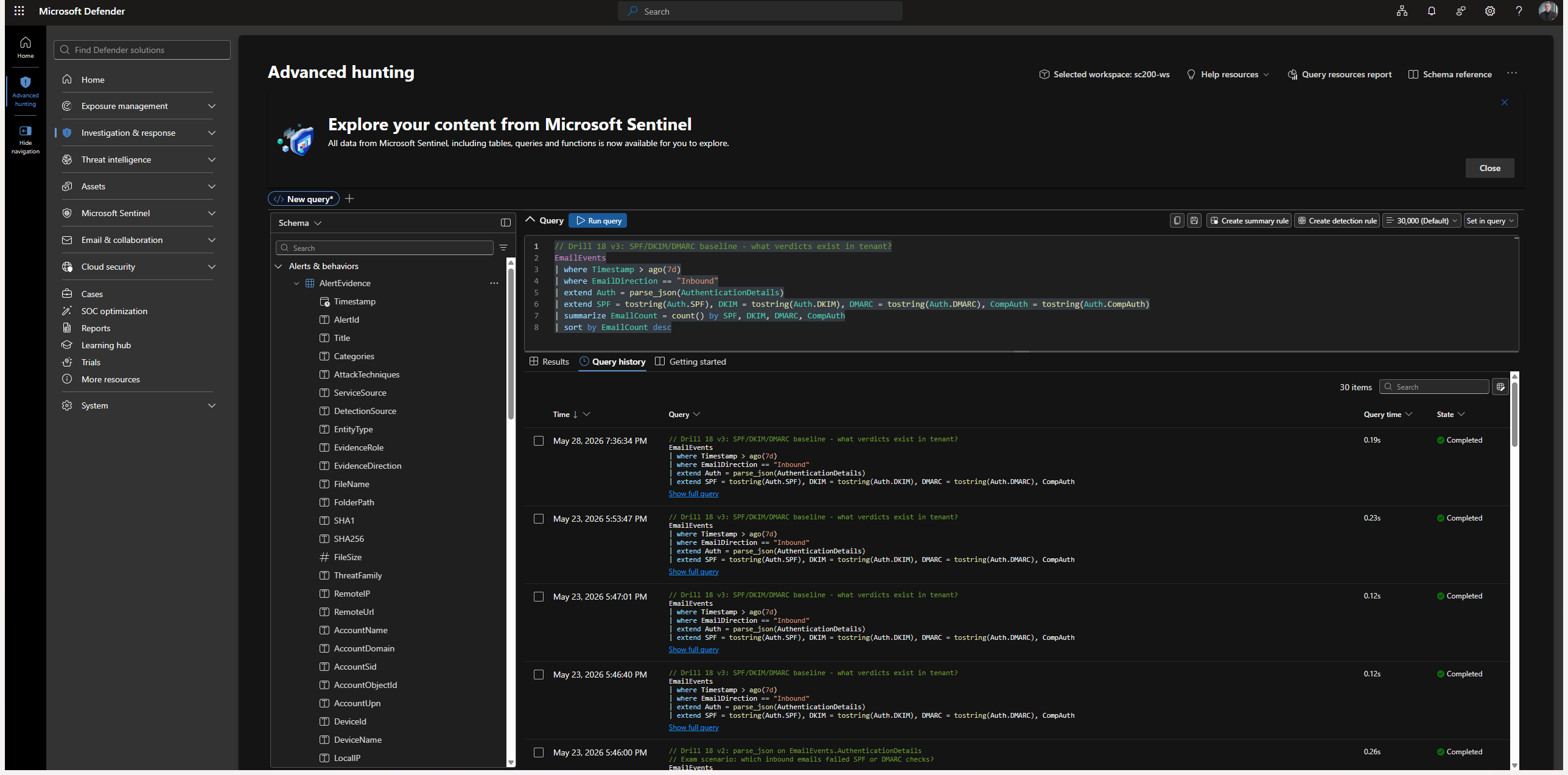The height and width of the screenshot is (775, 1568).
Task: Click Hide navigation icon
Action: [x=26, y=140]
